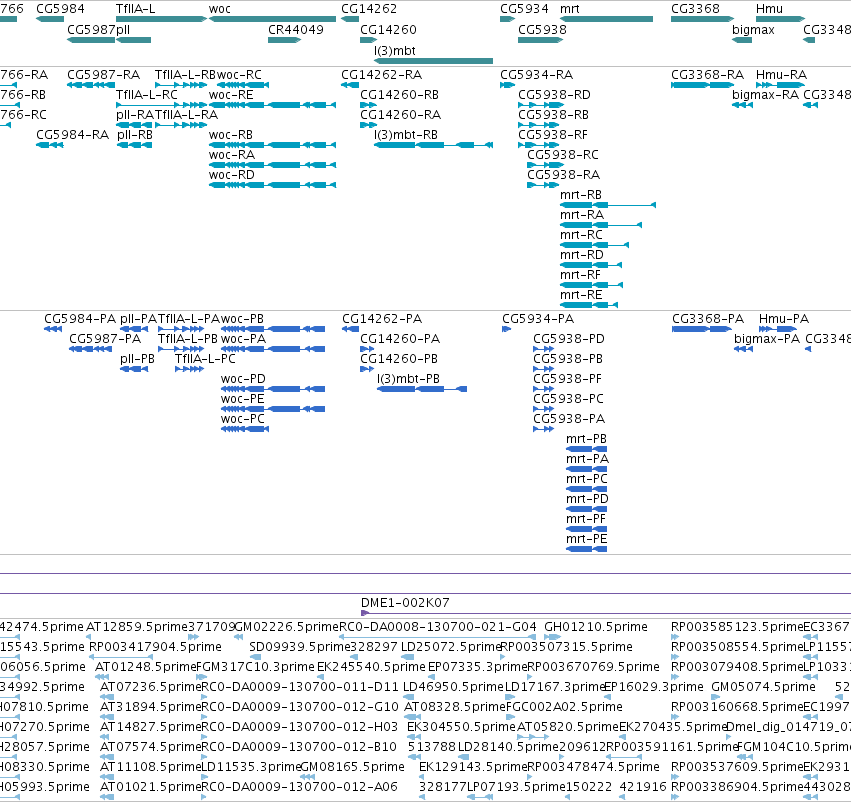851x802 pixels.
Task: Click the mrt-PE protein glyph
Action: 586,549
